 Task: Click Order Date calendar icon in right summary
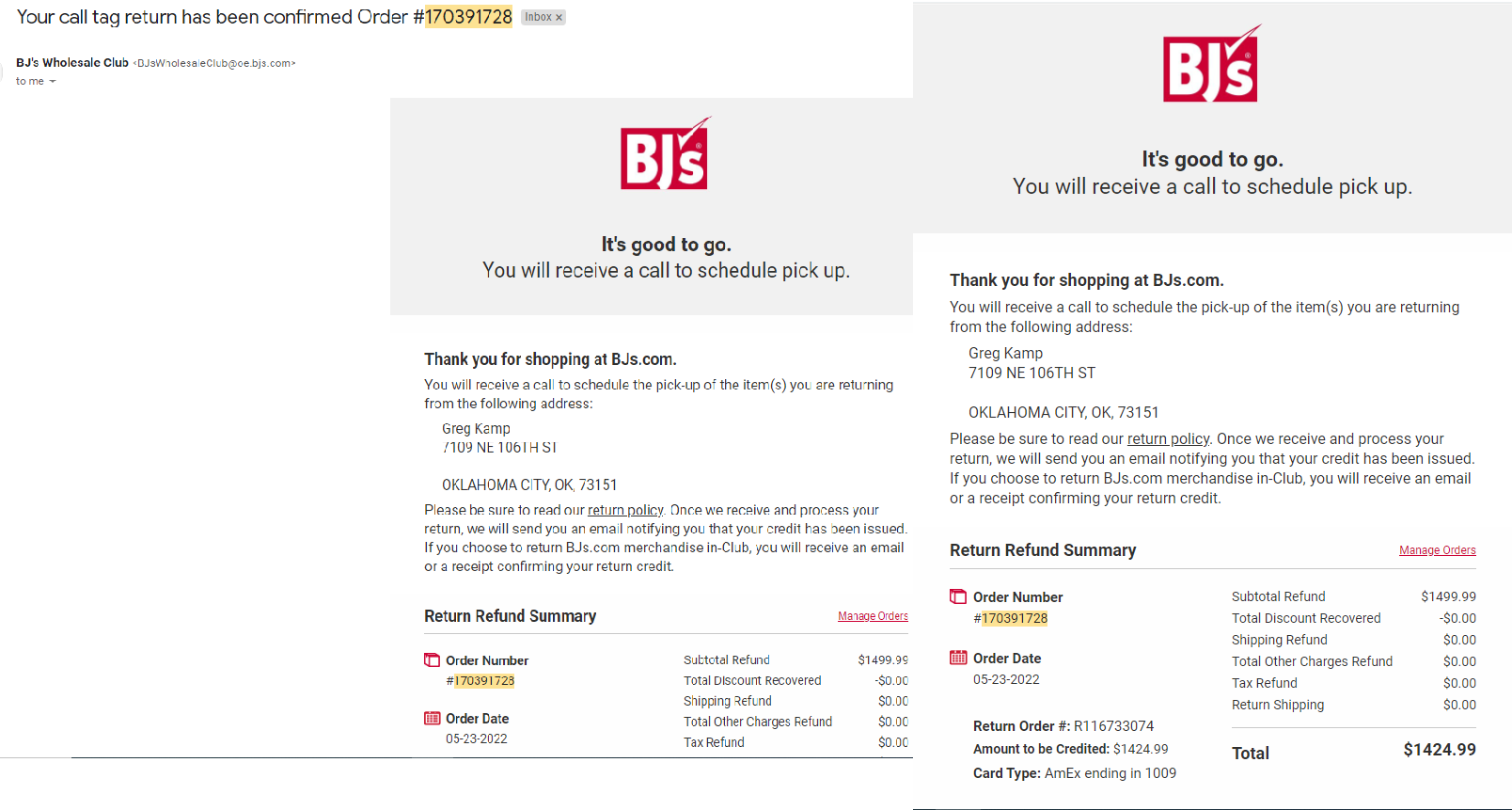tap(958, 658)
